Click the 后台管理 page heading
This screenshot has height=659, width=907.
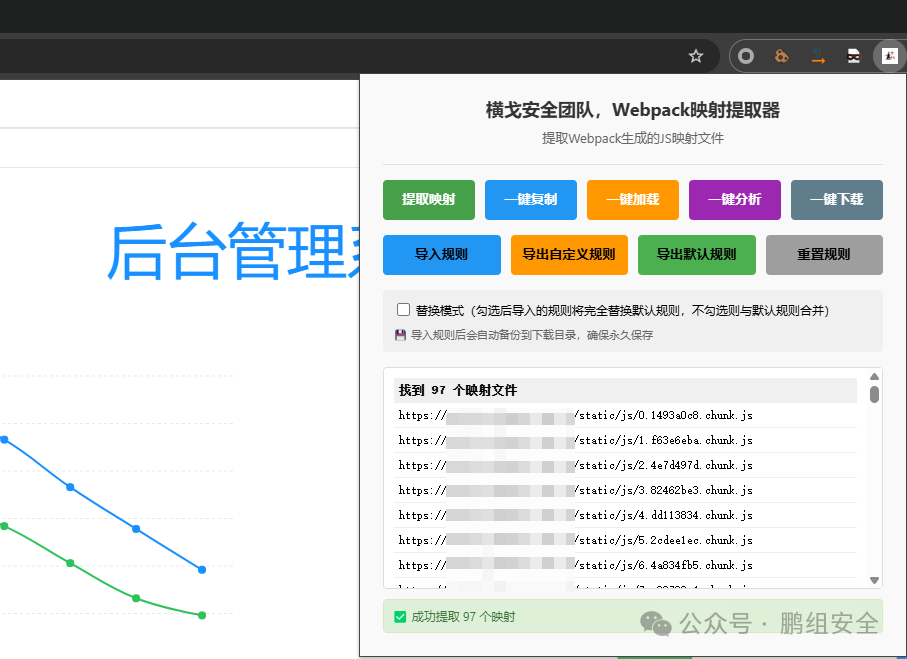click(x=233, y=252)
